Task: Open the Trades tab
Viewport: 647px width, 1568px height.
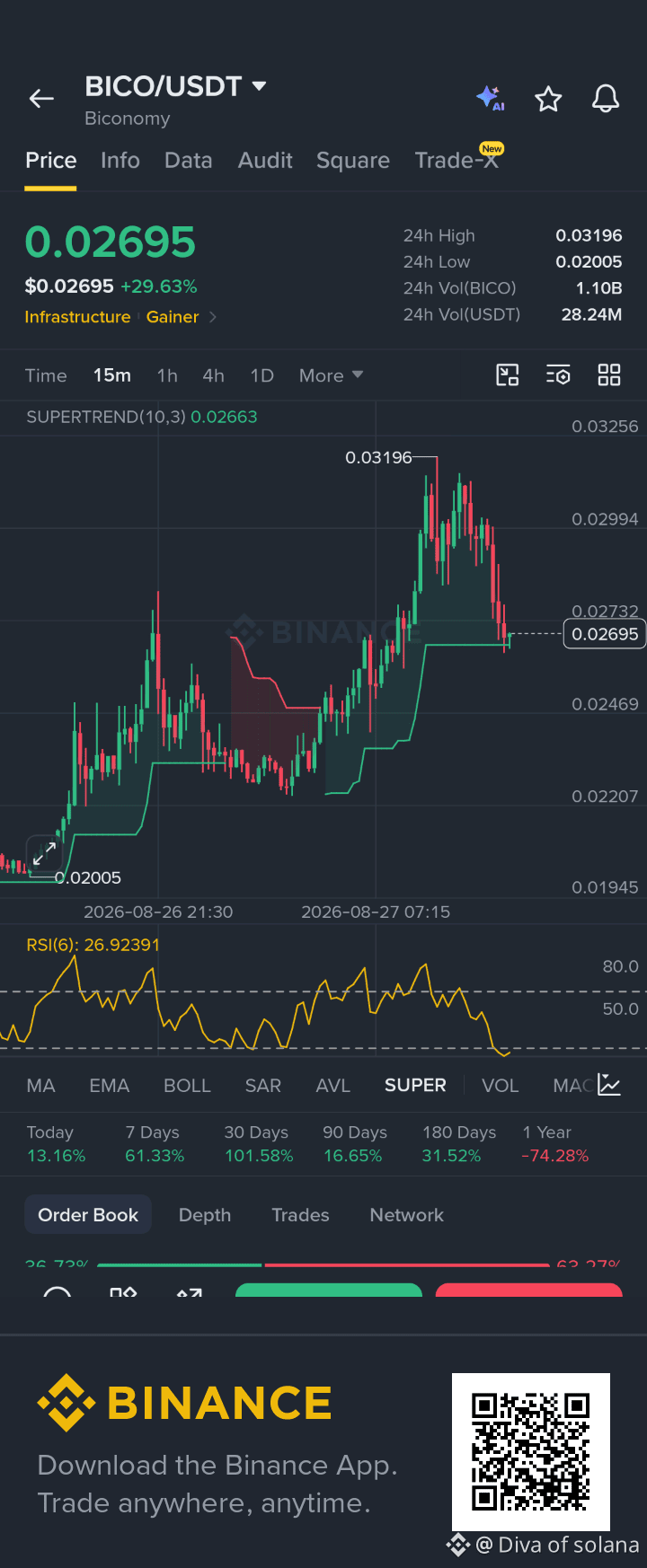Action: [300, 1215]
